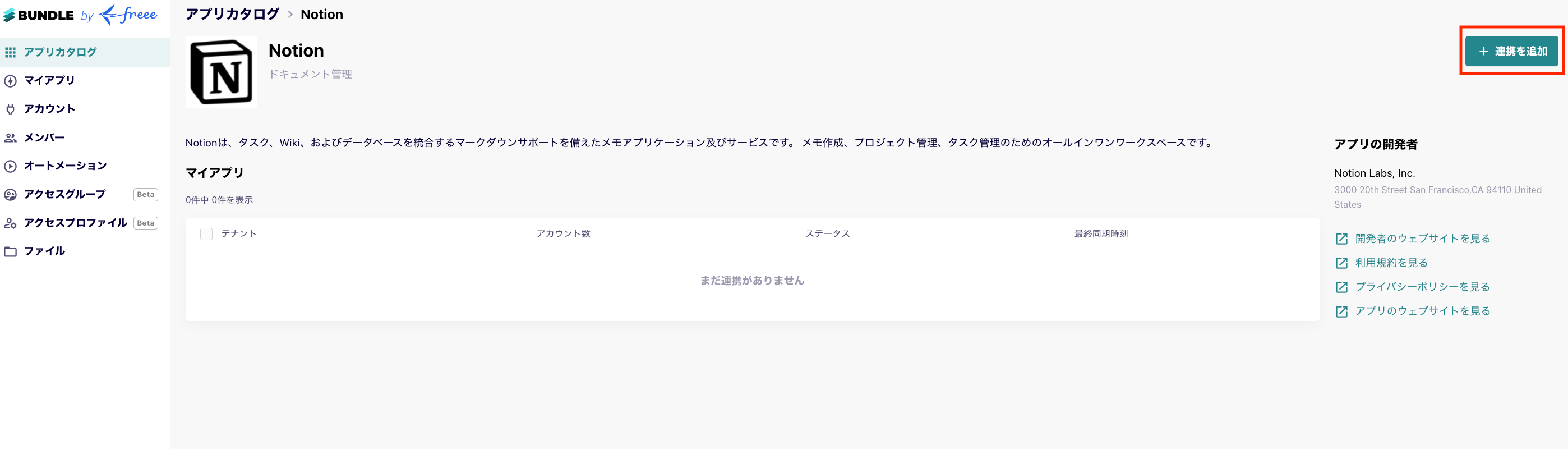1568x449 pixels.
Task: Click the まだ連携がありません message
Action: 751,281
